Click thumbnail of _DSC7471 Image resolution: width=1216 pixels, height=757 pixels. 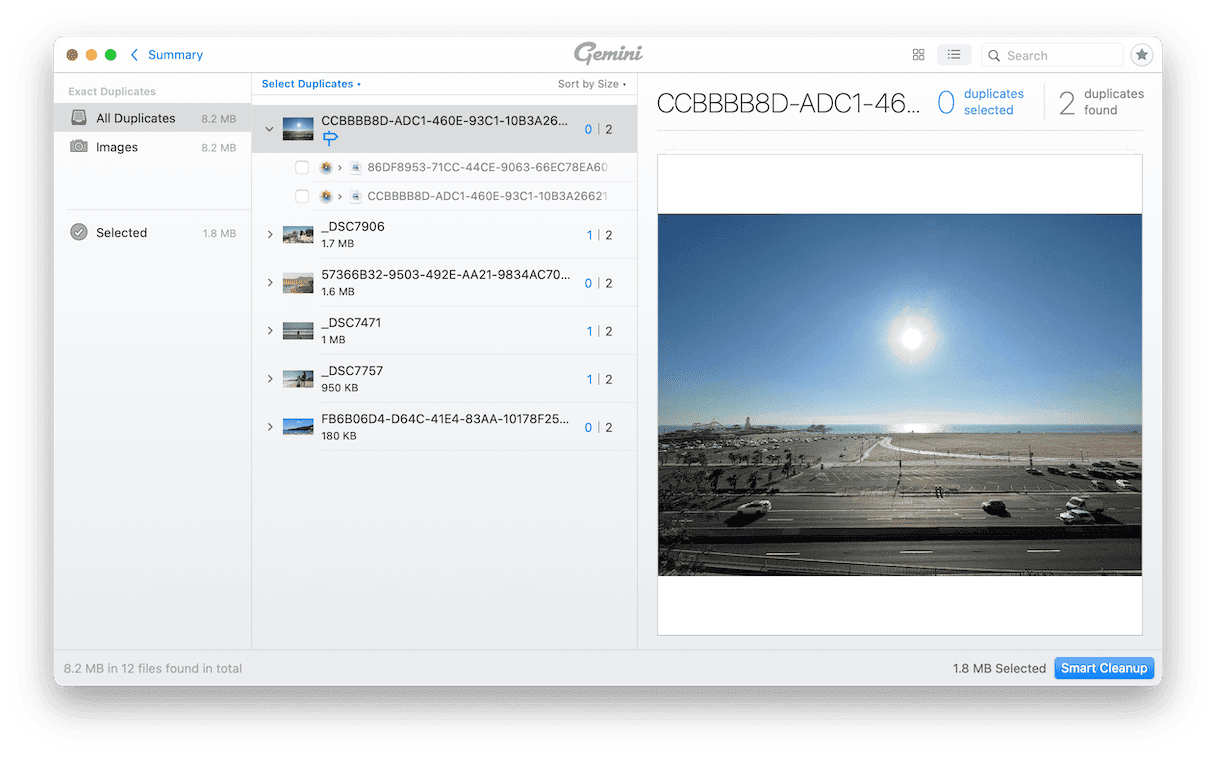[298, 331]
